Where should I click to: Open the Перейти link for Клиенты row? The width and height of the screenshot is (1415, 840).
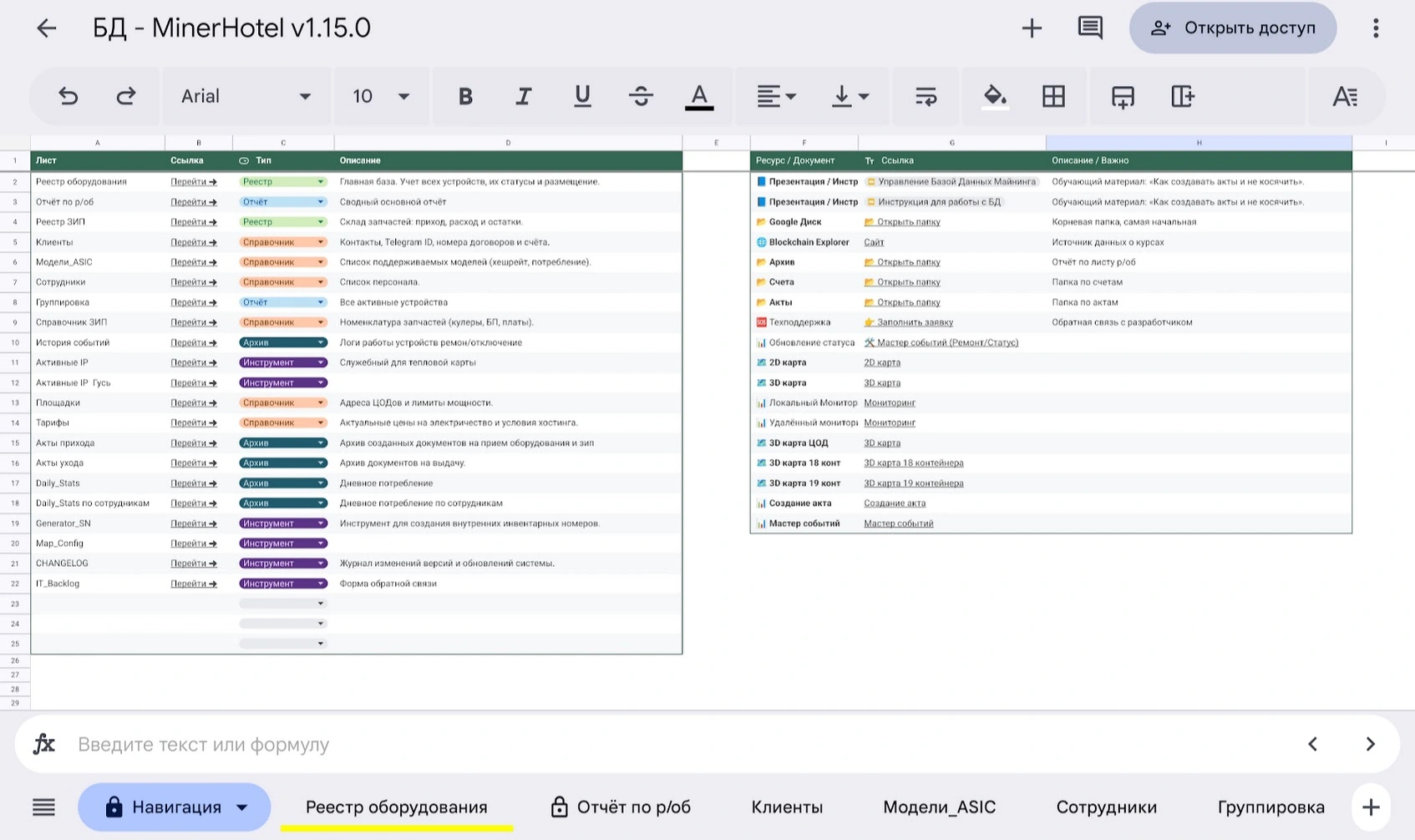pyautogui.click(x=194, y=242)
